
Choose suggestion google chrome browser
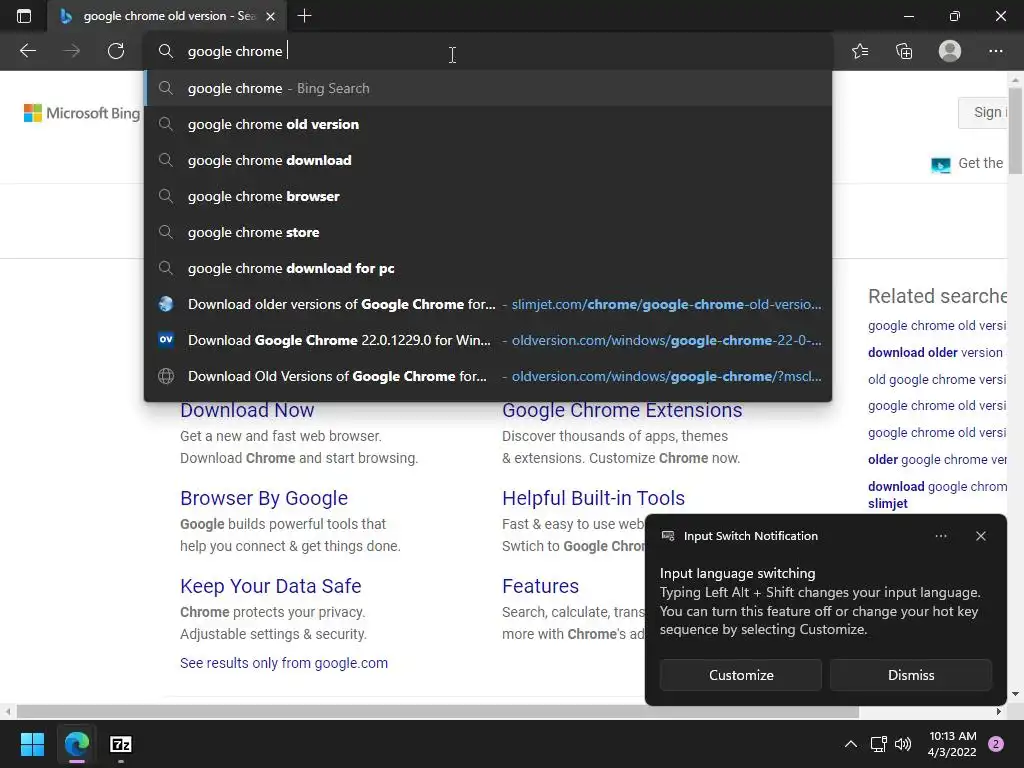(488, 196)
